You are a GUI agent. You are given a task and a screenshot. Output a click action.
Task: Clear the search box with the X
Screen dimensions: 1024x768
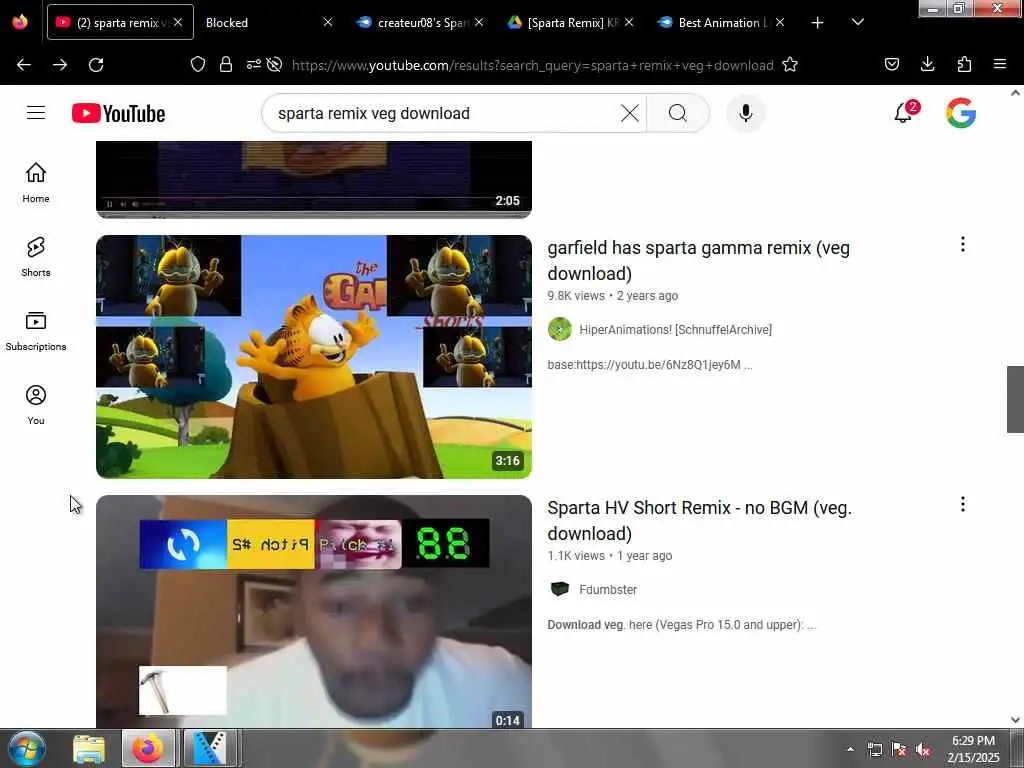630,113
